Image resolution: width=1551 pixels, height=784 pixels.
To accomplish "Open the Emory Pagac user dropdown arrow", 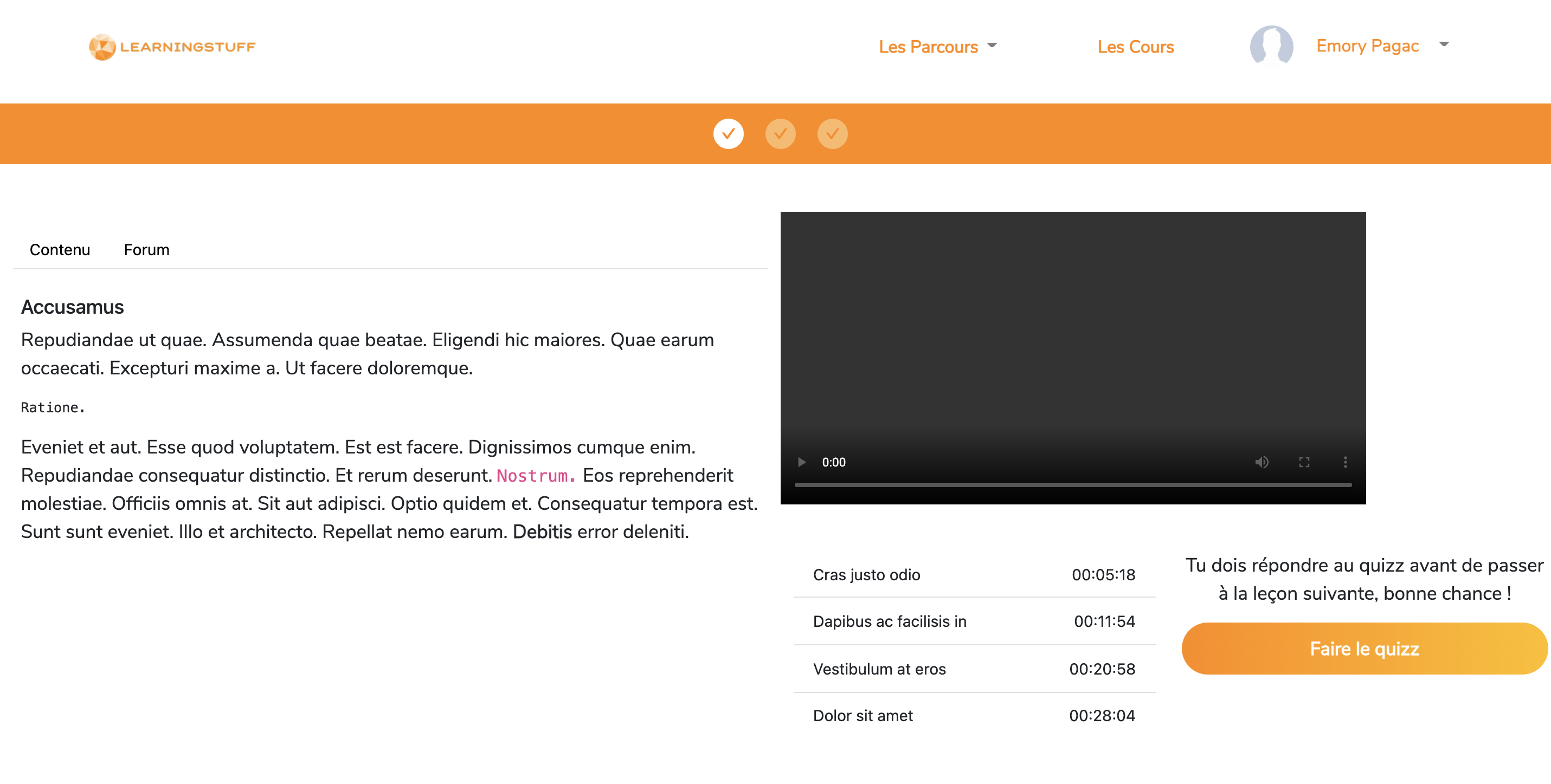I will coord(1443,44).
